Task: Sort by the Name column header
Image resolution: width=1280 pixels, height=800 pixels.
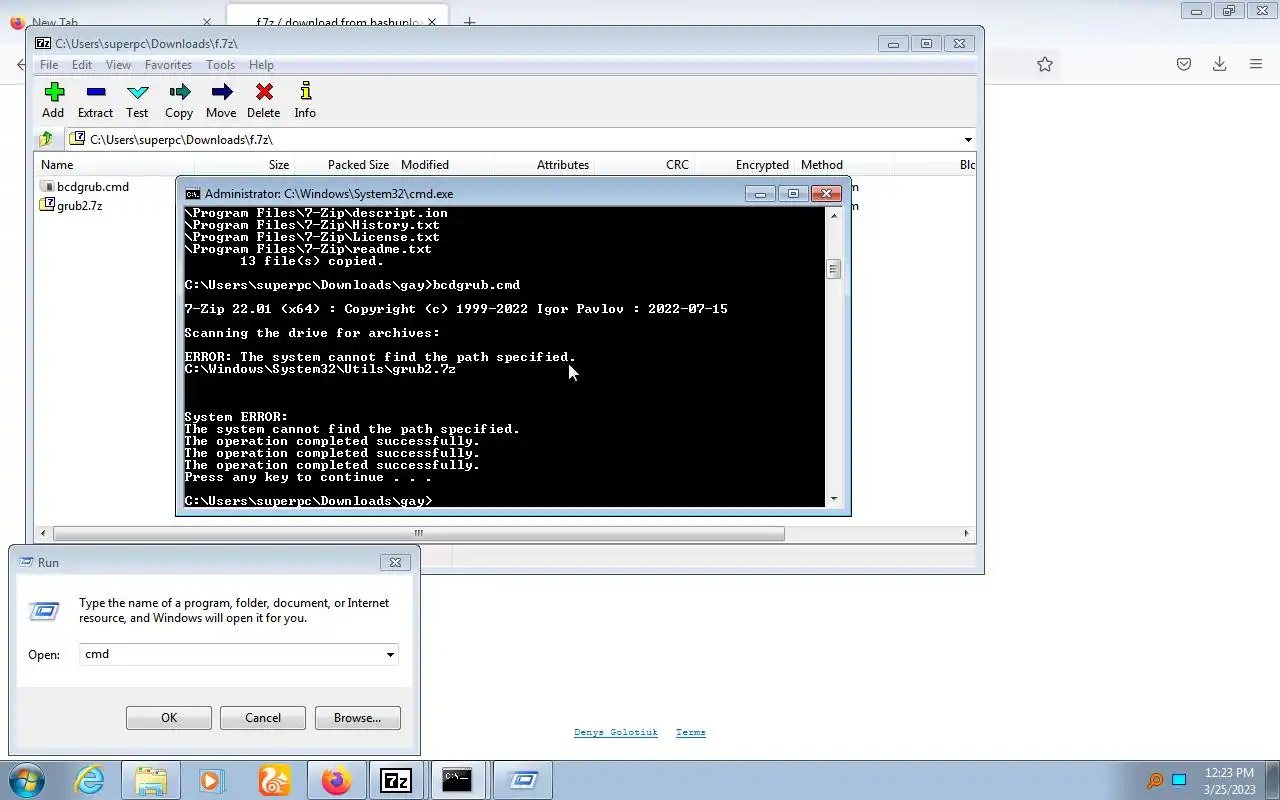Action: click(114, 165)
